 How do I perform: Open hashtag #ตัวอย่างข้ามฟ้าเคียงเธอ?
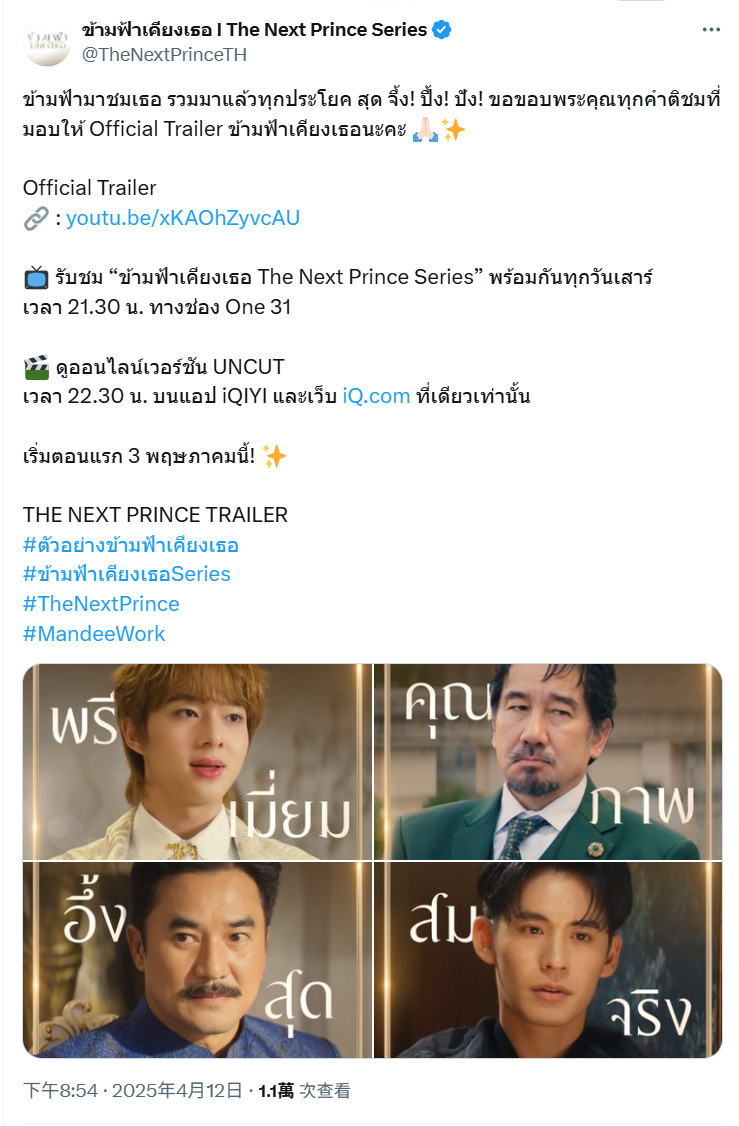point(131,544)
